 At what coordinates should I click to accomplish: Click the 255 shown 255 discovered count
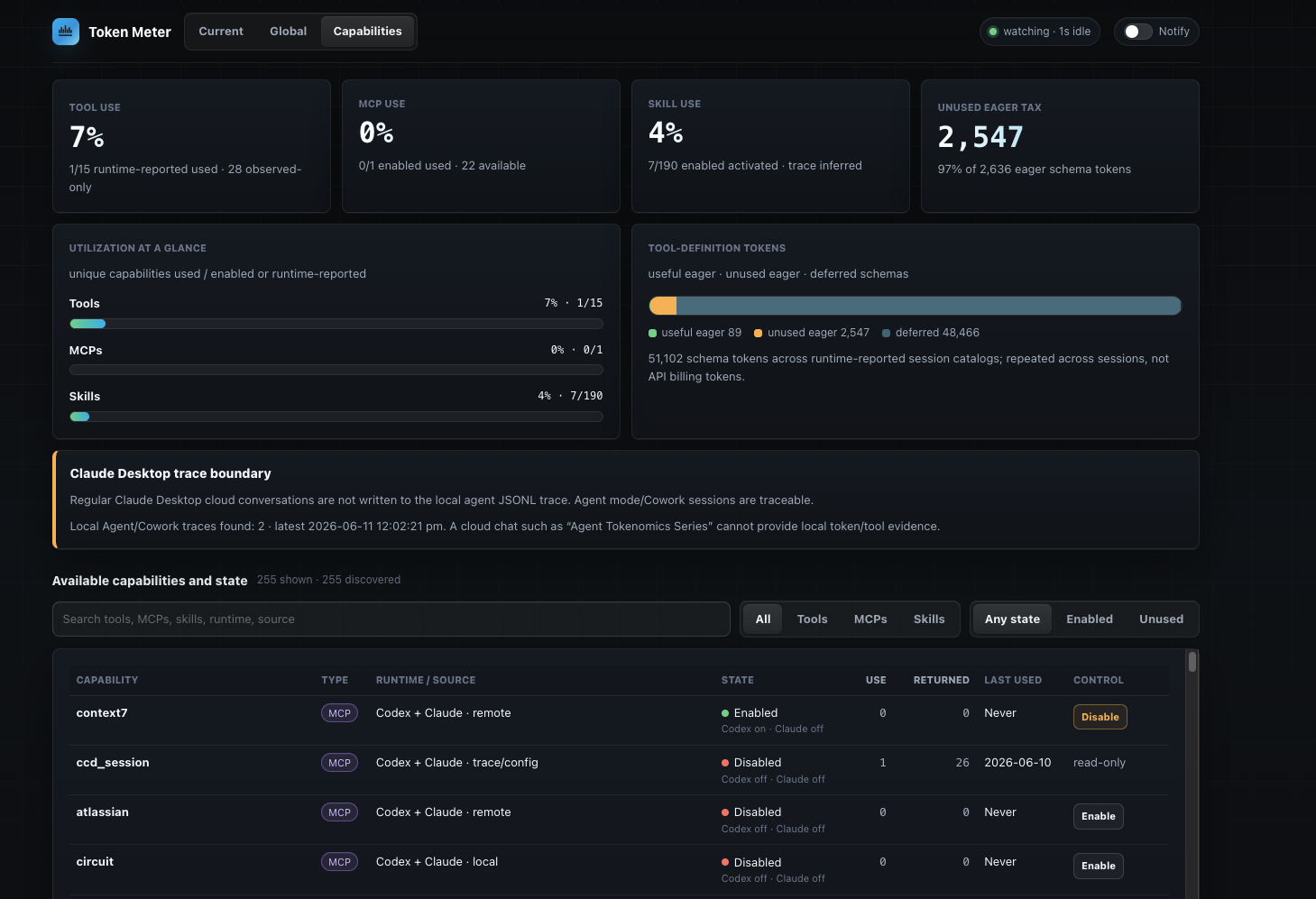(328, 580)
